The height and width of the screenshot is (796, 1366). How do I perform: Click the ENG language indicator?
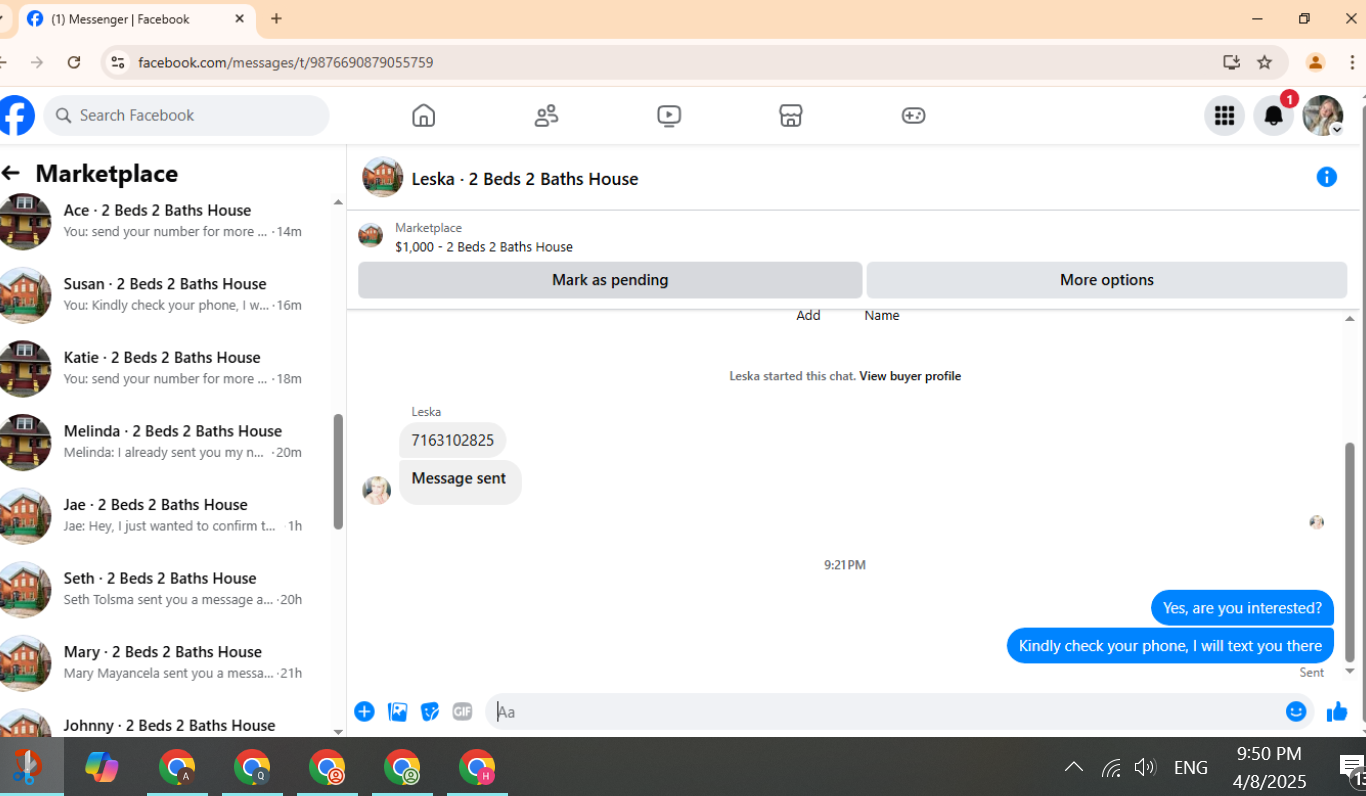1190,768
